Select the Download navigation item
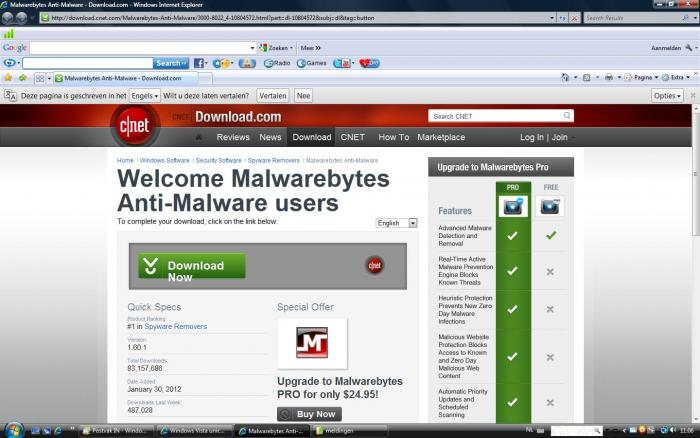 [312, 137]
